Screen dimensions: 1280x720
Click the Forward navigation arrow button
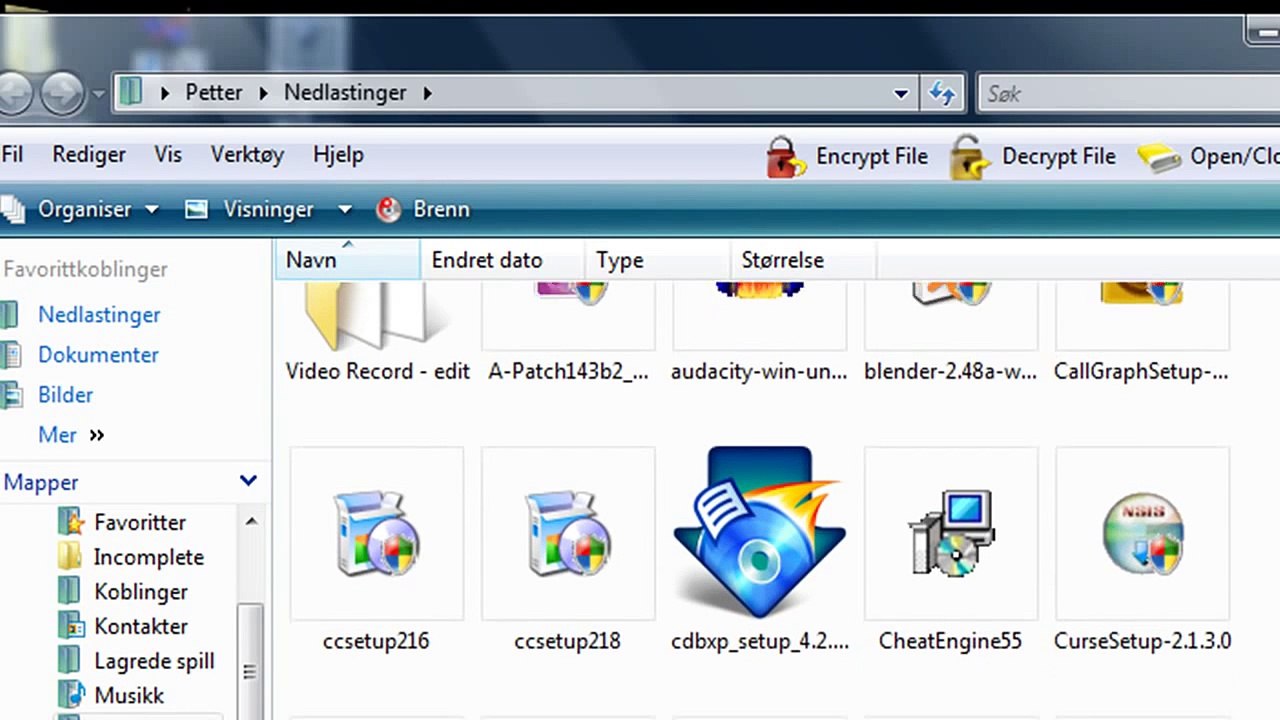pos(61,93)
